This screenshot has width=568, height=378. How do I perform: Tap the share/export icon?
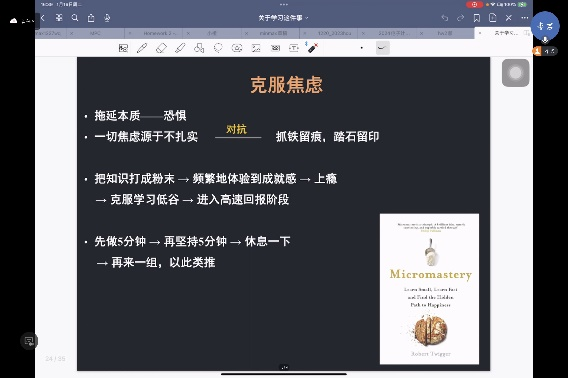91,18
